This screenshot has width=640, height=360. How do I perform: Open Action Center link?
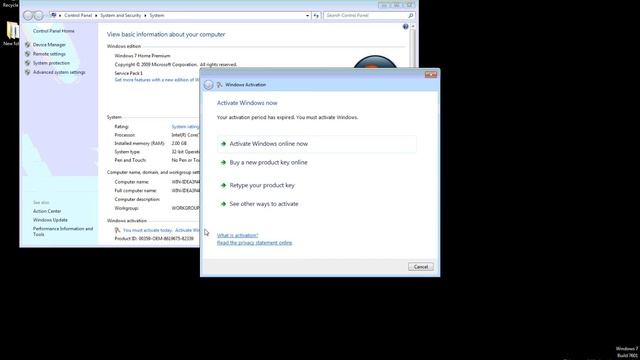tap(47, 211)
